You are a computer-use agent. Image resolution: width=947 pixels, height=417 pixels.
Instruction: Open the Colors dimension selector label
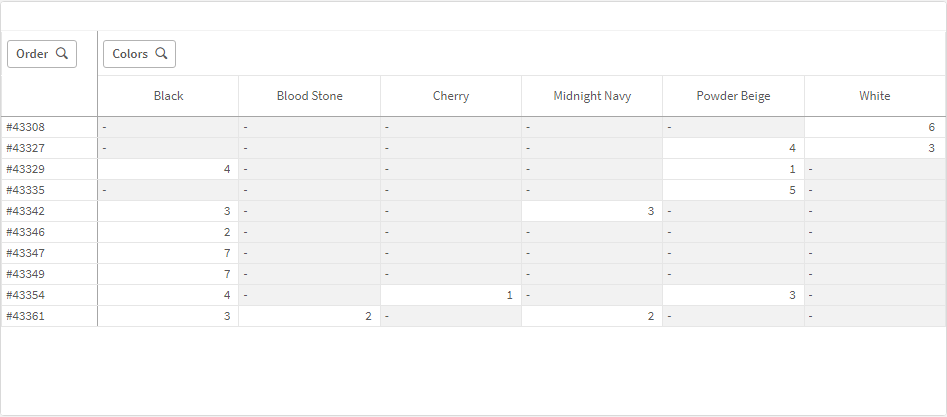[130, 54]
